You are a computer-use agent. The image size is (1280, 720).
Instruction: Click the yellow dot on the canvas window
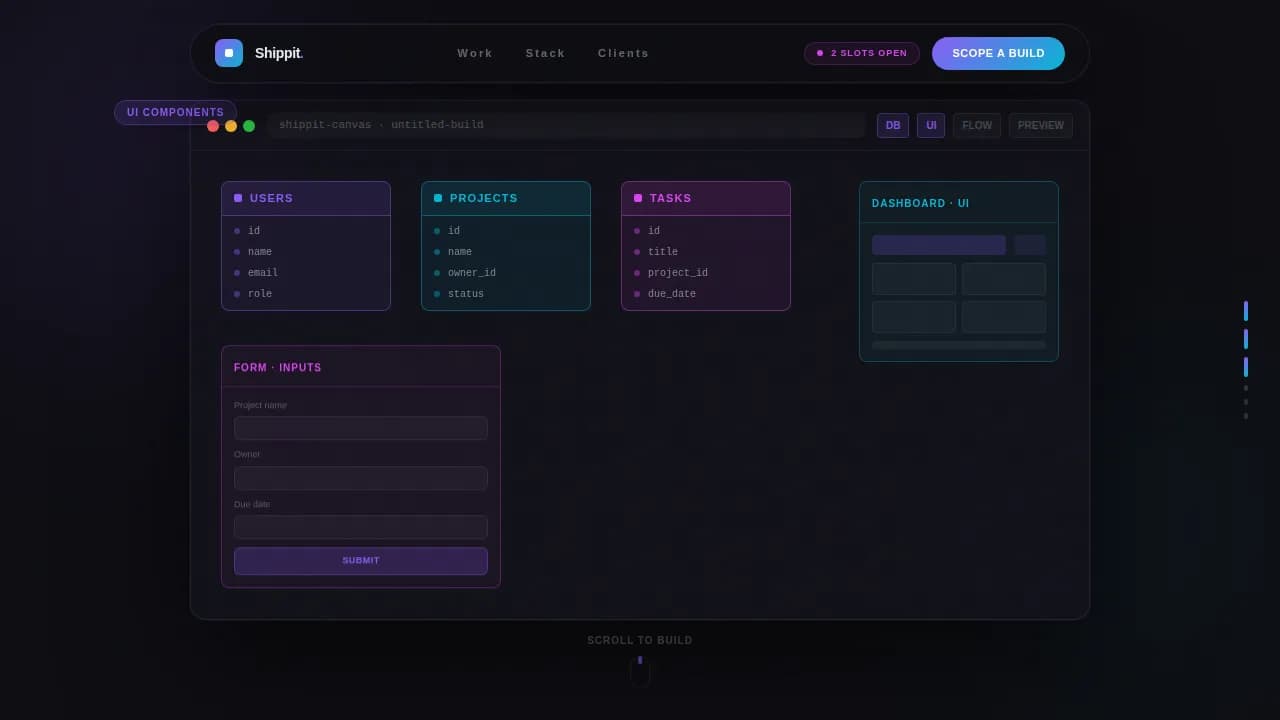(x=231, y=126)
